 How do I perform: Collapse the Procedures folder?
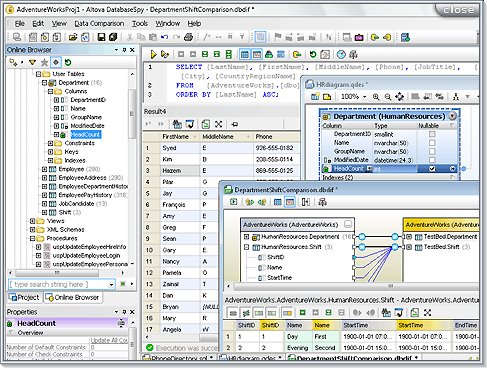32,238
